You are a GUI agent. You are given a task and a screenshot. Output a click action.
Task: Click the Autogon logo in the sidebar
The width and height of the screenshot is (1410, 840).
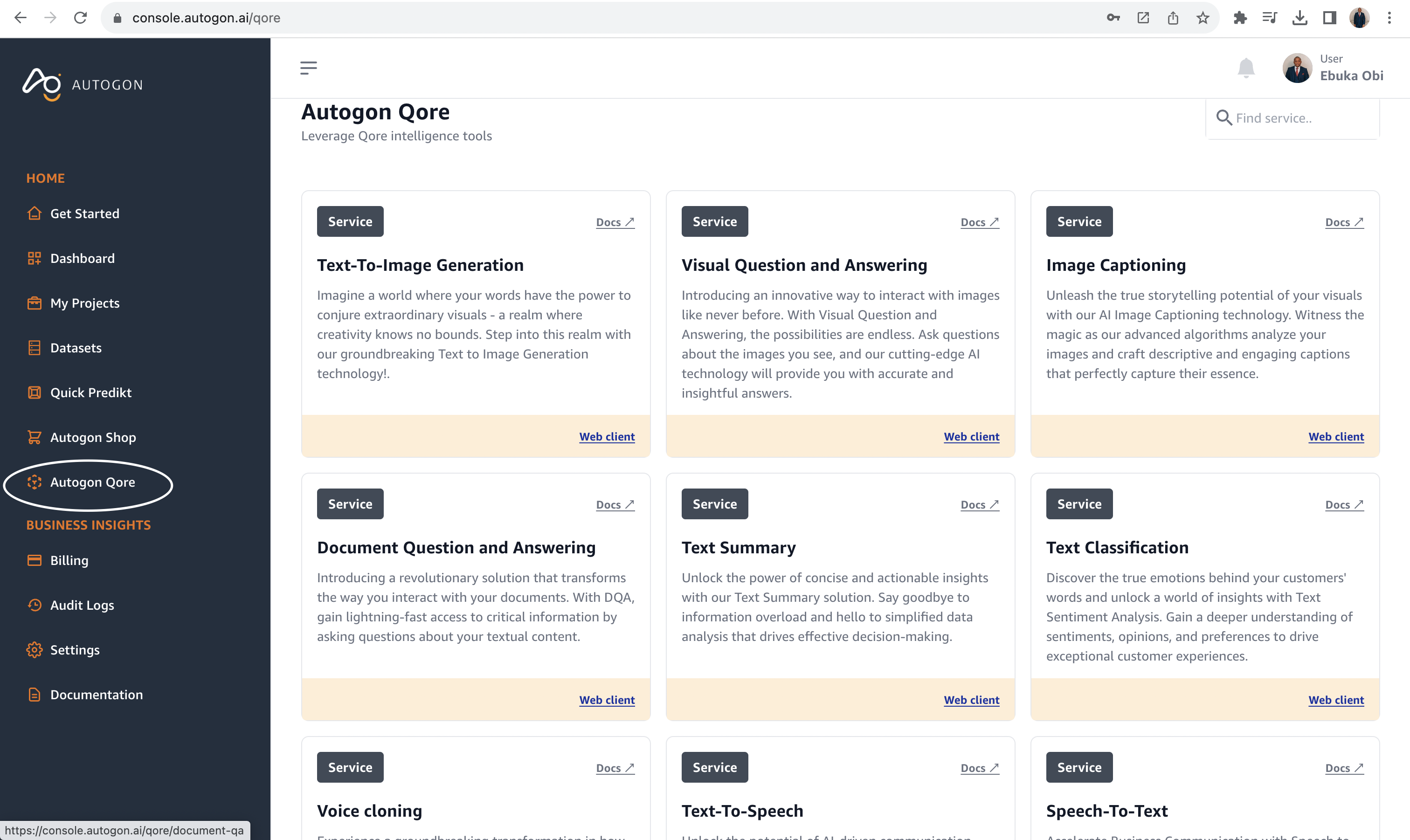click(x=83, y=85)
